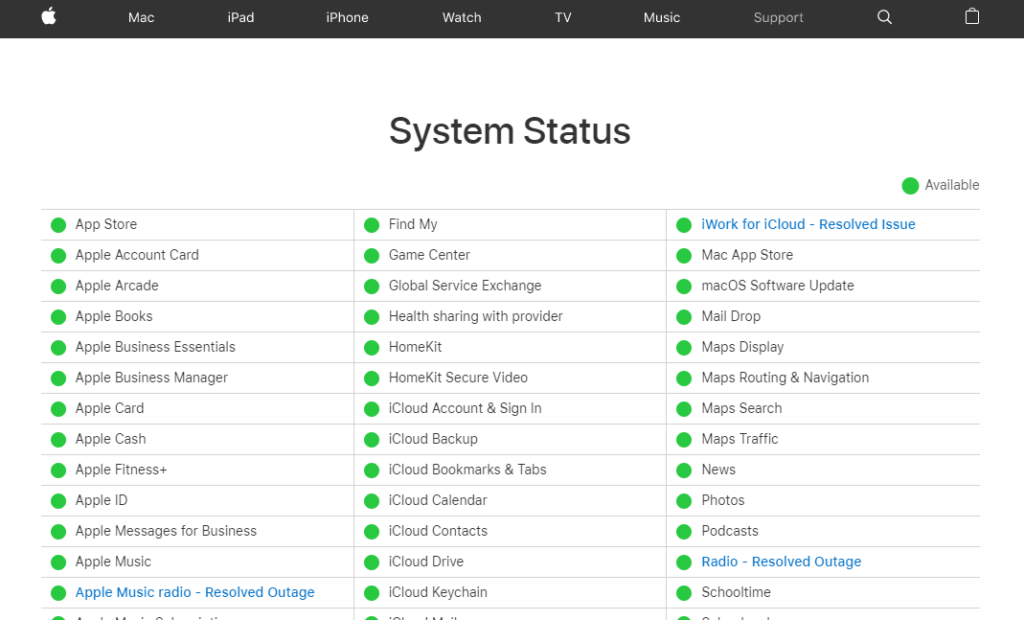This screenshot has height=620, width=1024.
Task: Open the shopping bag icon
Action: click(972, 16)
